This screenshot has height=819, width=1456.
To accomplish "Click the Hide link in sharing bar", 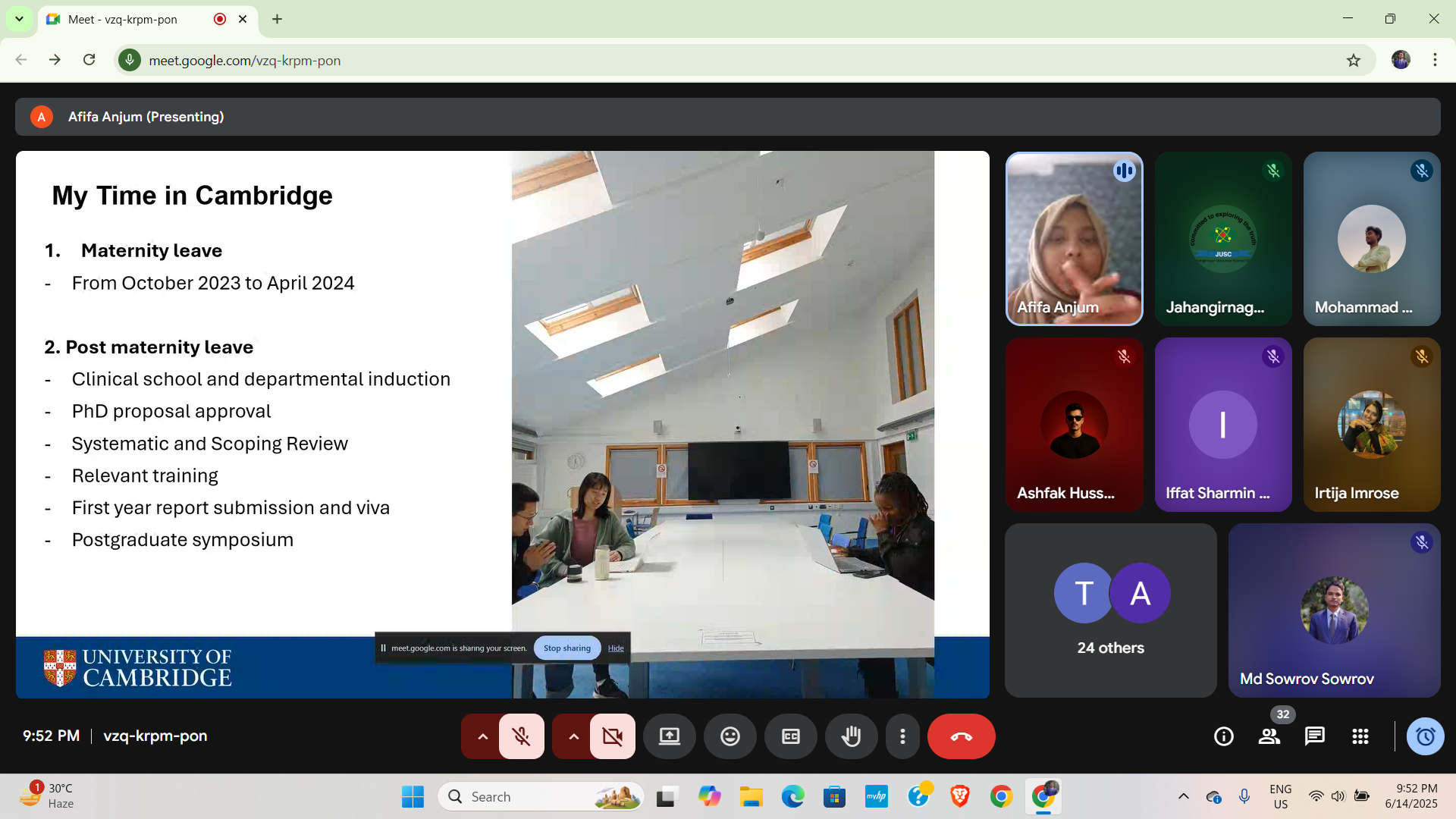I will [x=616, y=648].
